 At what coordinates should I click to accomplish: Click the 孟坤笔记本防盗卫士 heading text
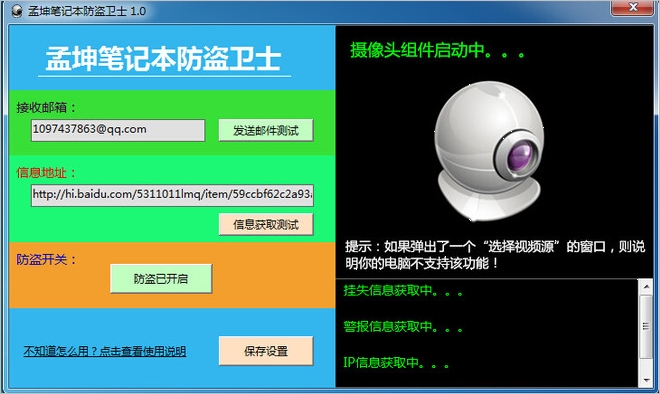(163, 59)
